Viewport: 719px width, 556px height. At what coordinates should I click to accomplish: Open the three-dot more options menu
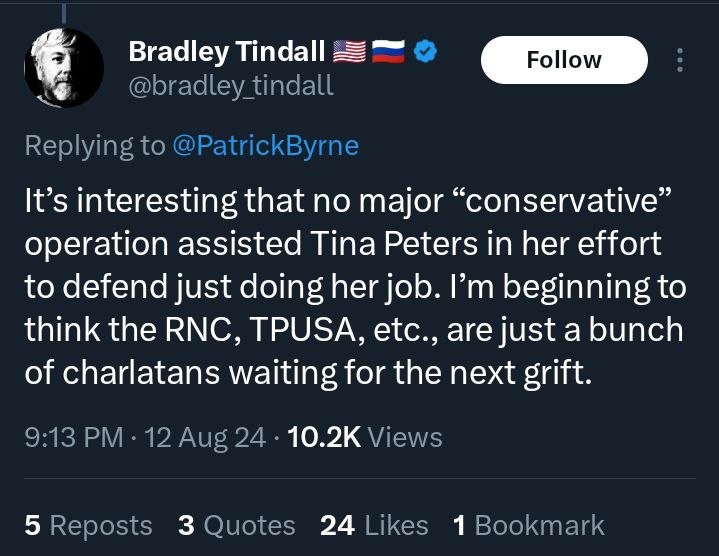680,60
